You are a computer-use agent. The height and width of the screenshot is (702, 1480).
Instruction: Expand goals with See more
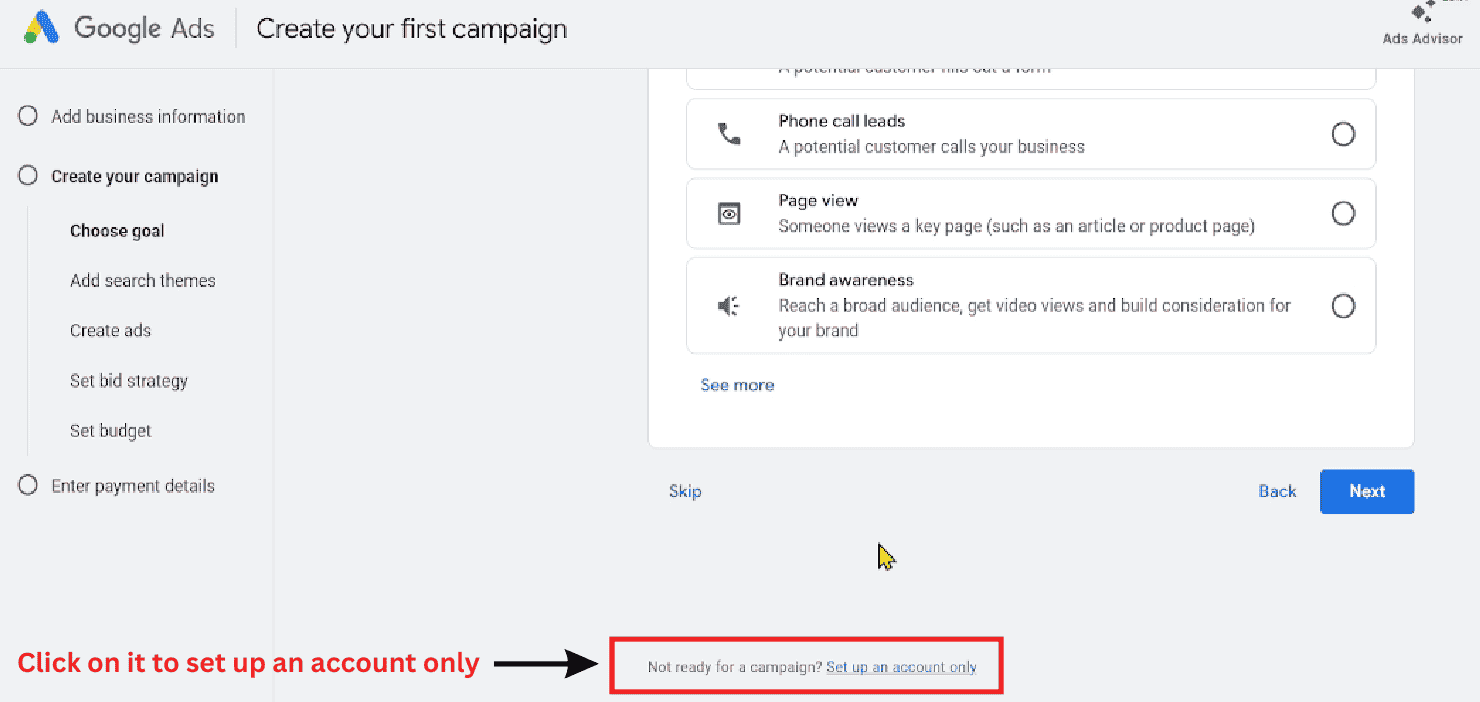pos(737,384)
